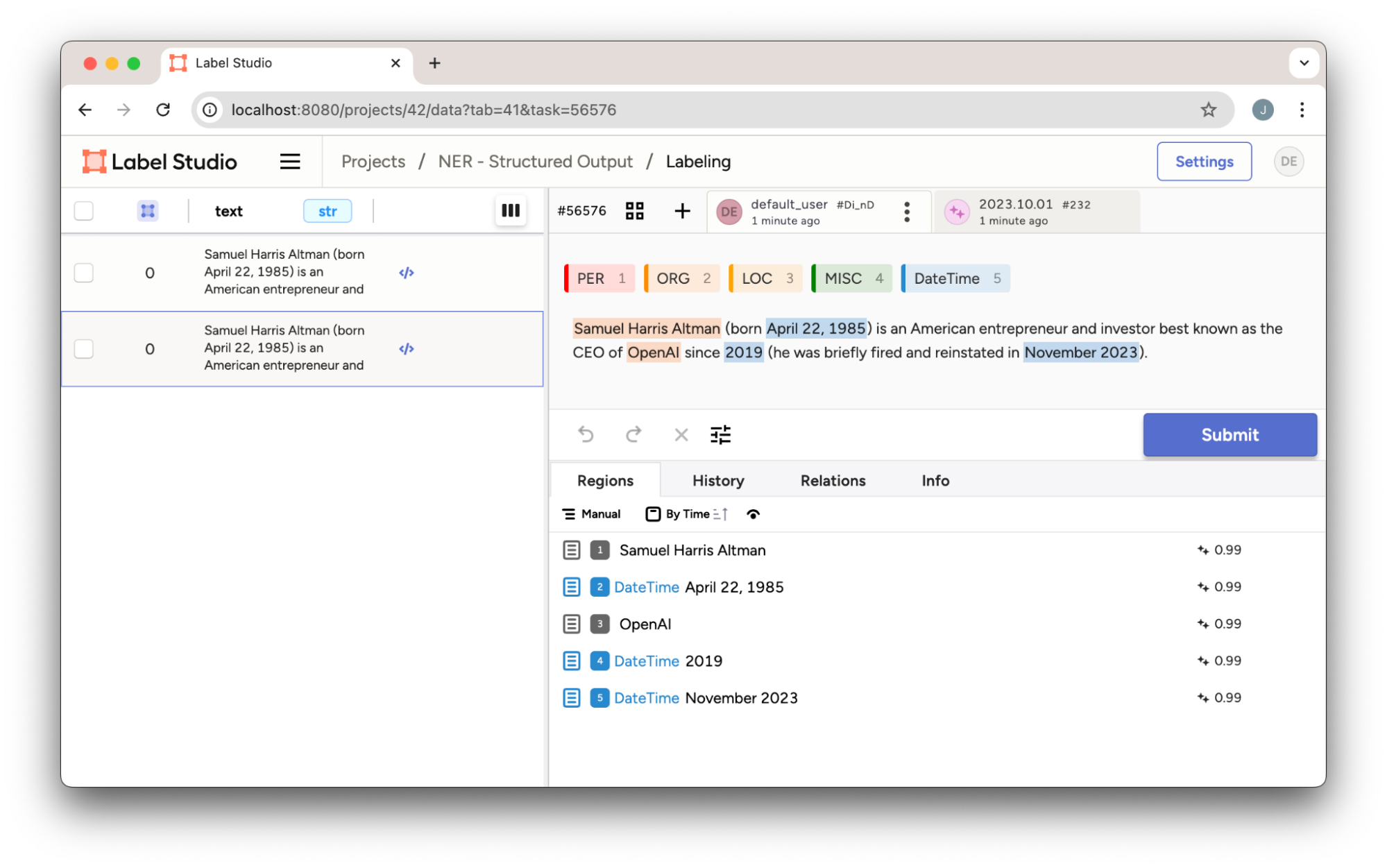This screenshot has height=868, width=1387.
Task: Open the hamburger menu next to the logo
Action: 289,162
